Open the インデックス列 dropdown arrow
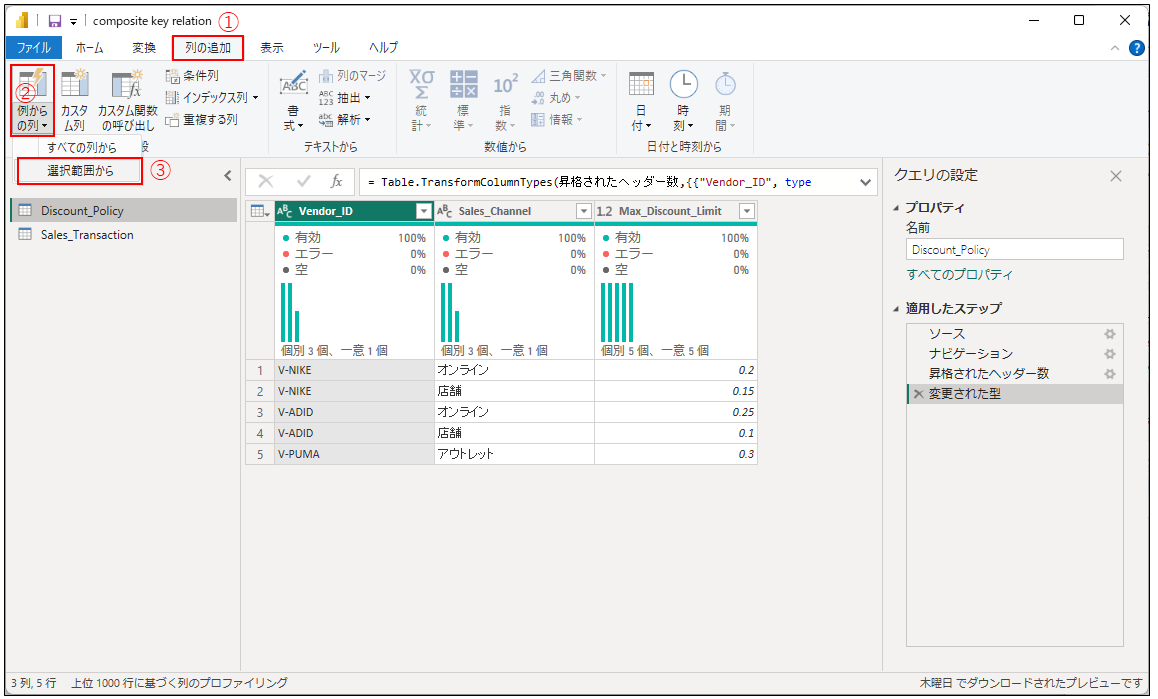 pyautogui.click(x=255, y=98)
